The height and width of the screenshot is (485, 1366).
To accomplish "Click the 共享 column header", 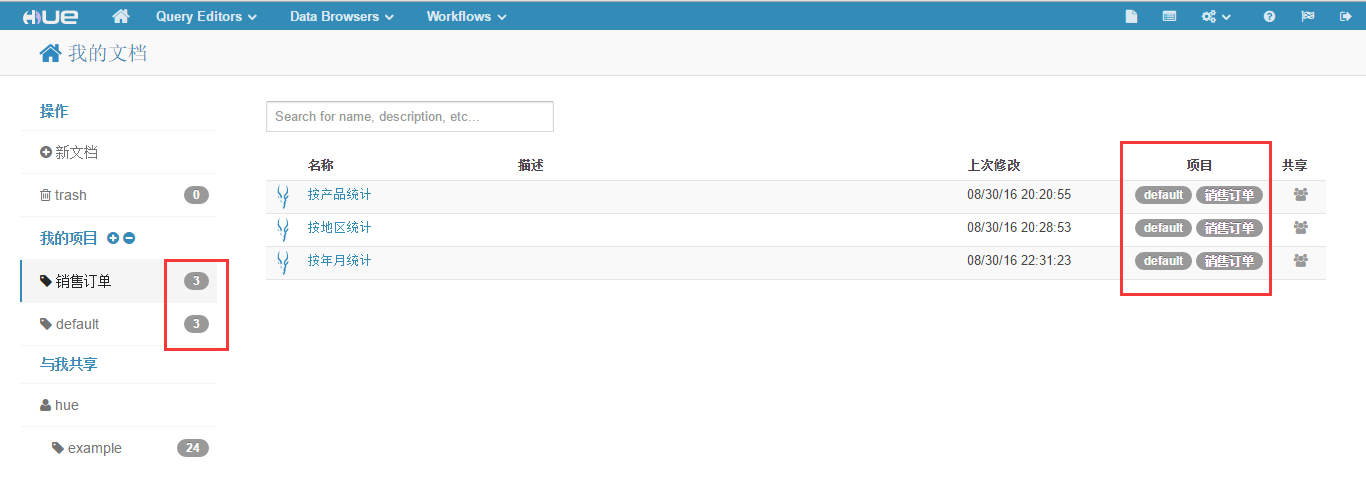I will [x=1294, y=165].
